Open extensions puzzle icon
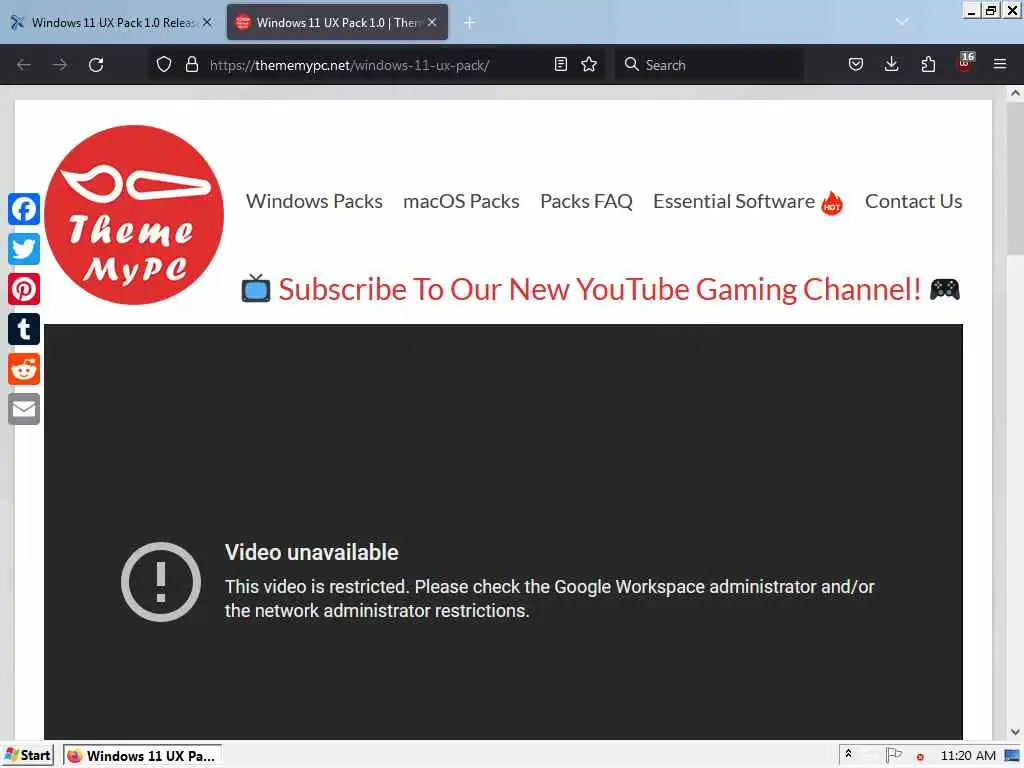 [928, 64]
